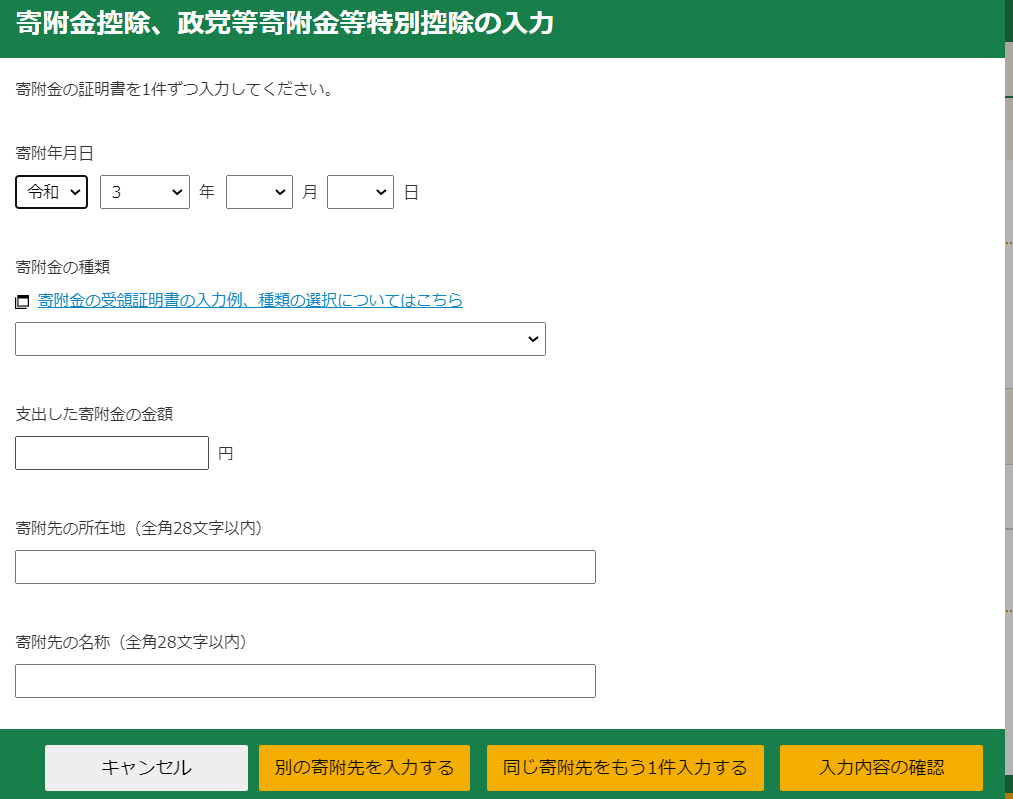Click the 寄附年月日 field label
The width and height of the screenshot is (1013, 799).
coord(54,153)
